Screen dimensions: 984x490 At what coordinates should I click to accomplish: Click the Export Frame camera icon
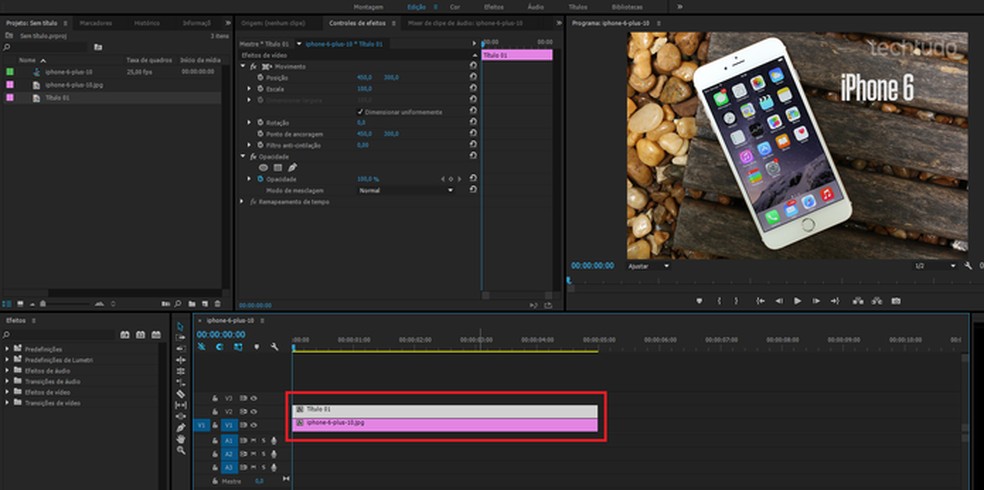[x=896, y=300]
